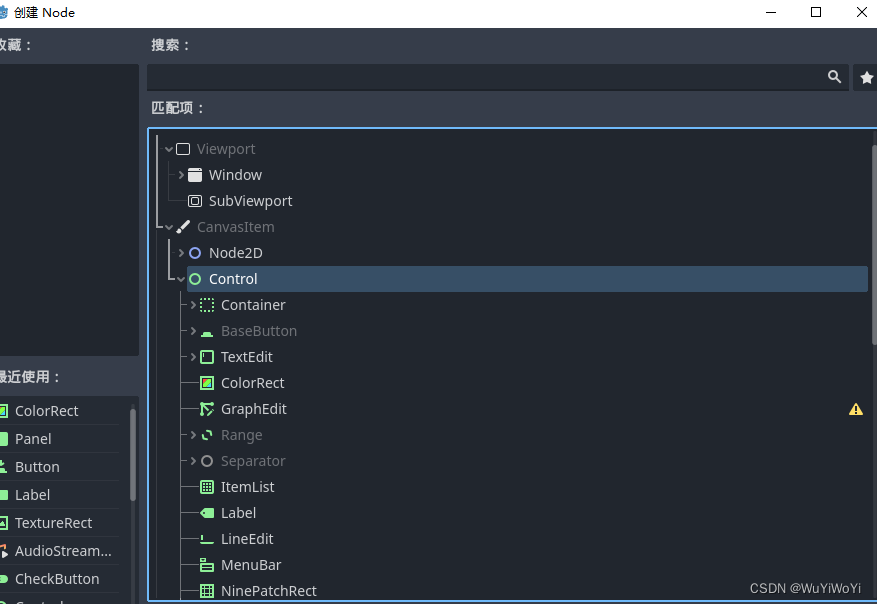Click the Window node icon

[x=195, y=175]
